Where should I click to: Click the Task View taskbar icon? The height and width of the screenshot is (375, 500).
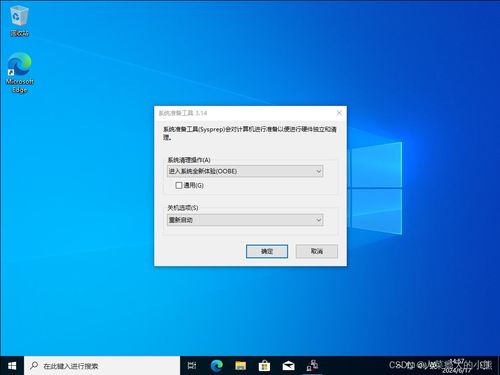click(x=192, y=366)
